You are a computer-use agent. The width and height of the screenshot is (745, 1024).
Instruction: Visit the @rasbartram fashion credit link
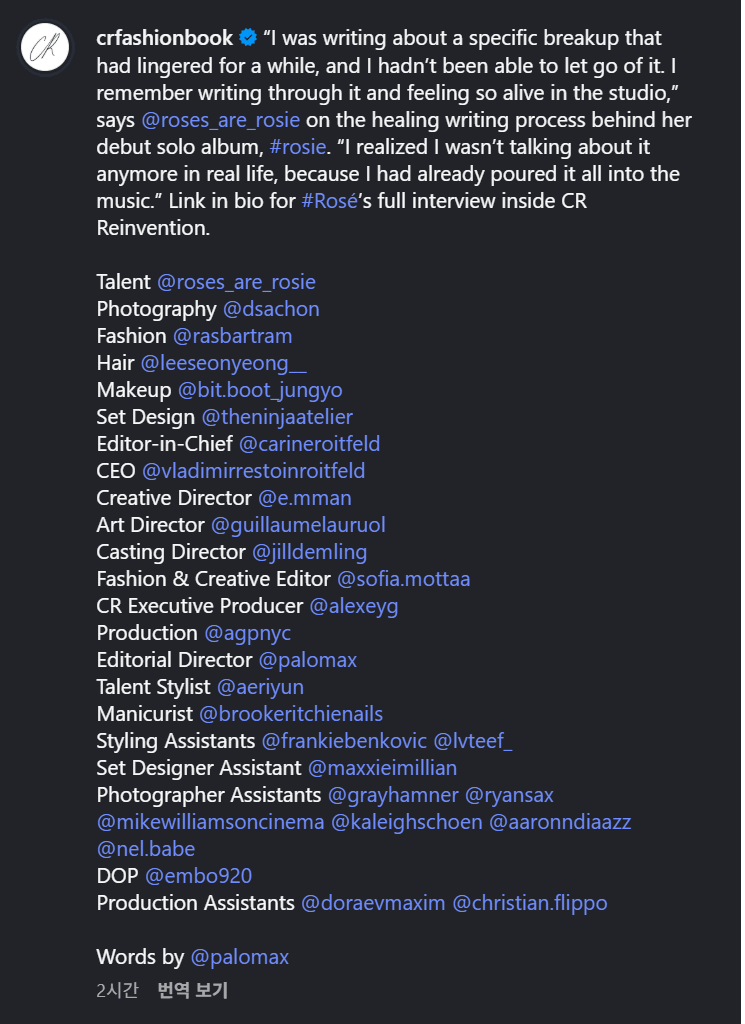pos(233,336)
